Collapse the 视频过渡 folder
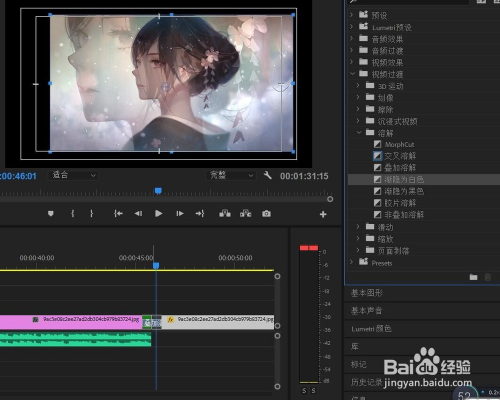Viewport: 500px width, 400px height. 352,74
